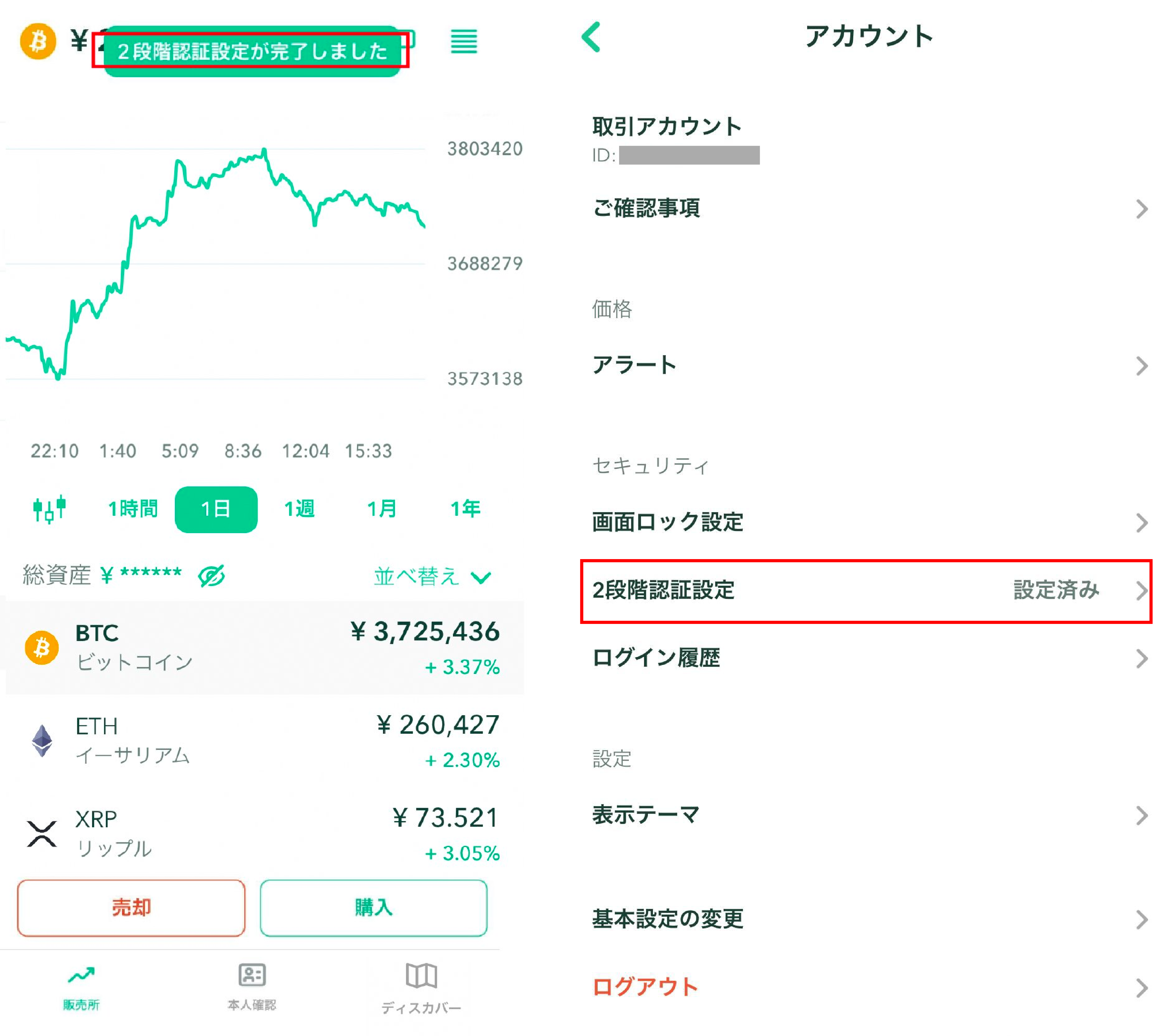Viewport: 1163px width, 1036px height.
Task: Open the hamburger menu icon
Action: point(464,42)
